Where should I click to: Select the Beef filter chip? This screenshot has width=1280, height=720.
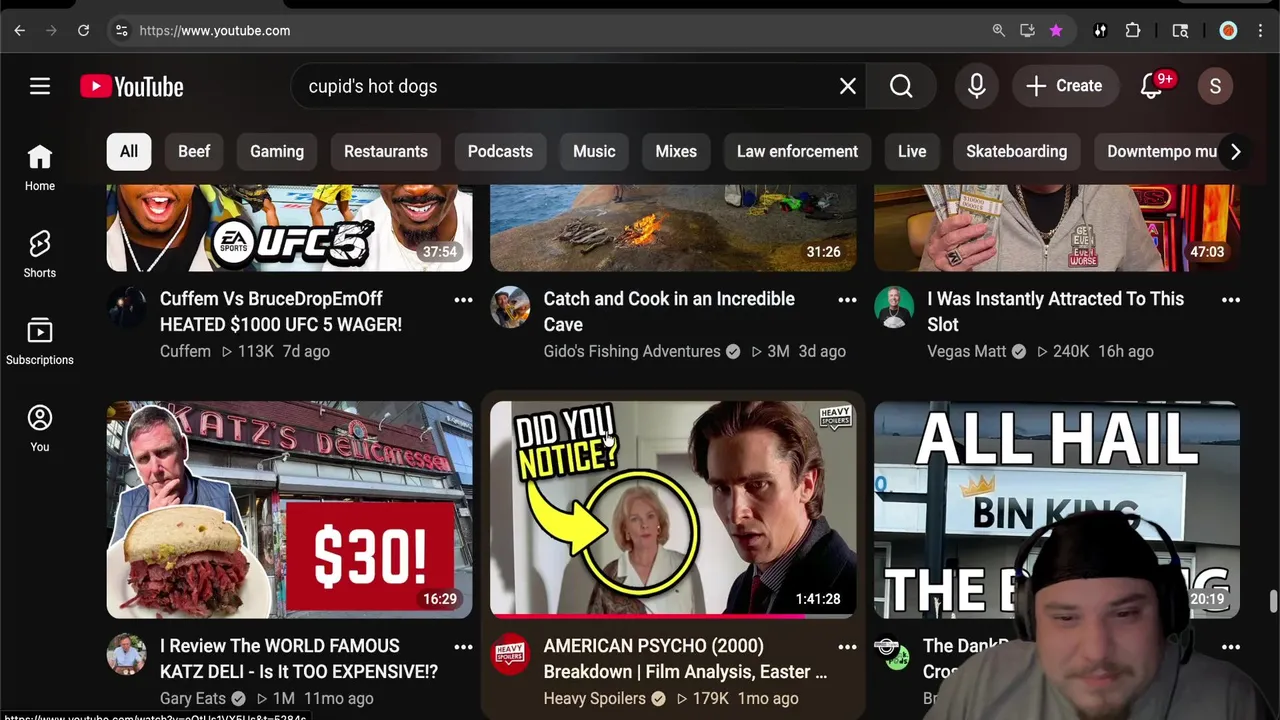(x=194, y=151)
